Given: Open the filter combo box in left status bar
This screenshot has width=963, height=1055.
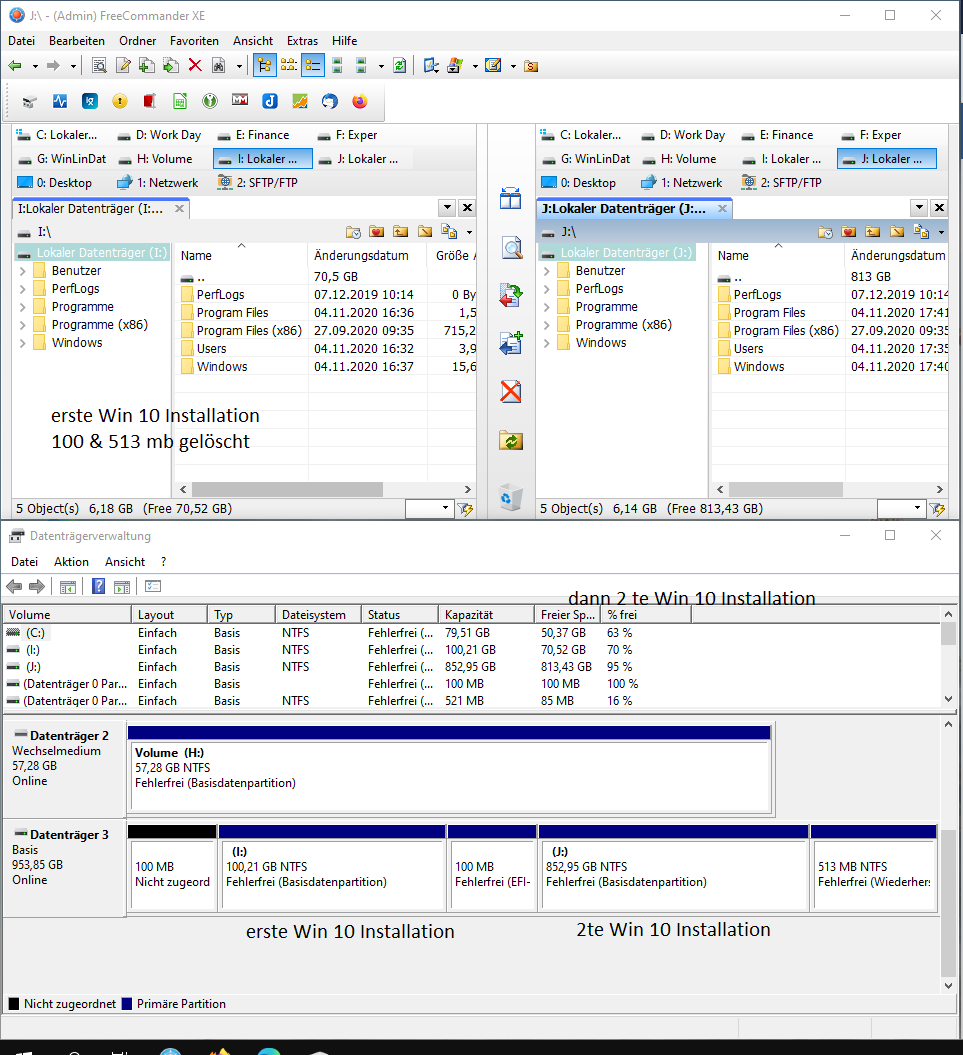Looking at the screenshot, I should tap(429, 509).
